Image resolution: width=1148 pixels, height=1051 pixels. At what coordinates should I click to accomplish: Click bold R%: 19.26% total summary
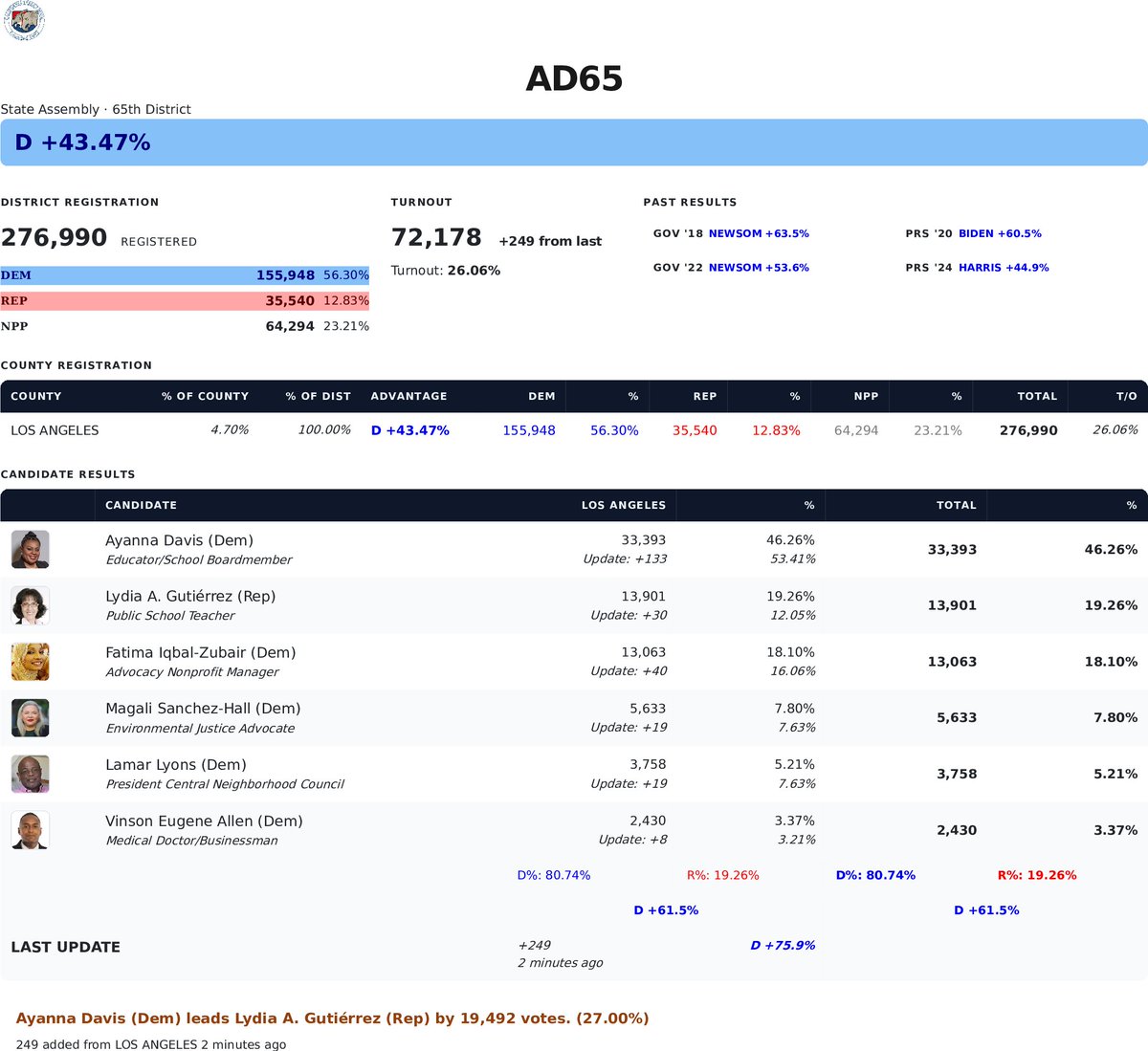pyautogui.click(x=1037, y=875)
